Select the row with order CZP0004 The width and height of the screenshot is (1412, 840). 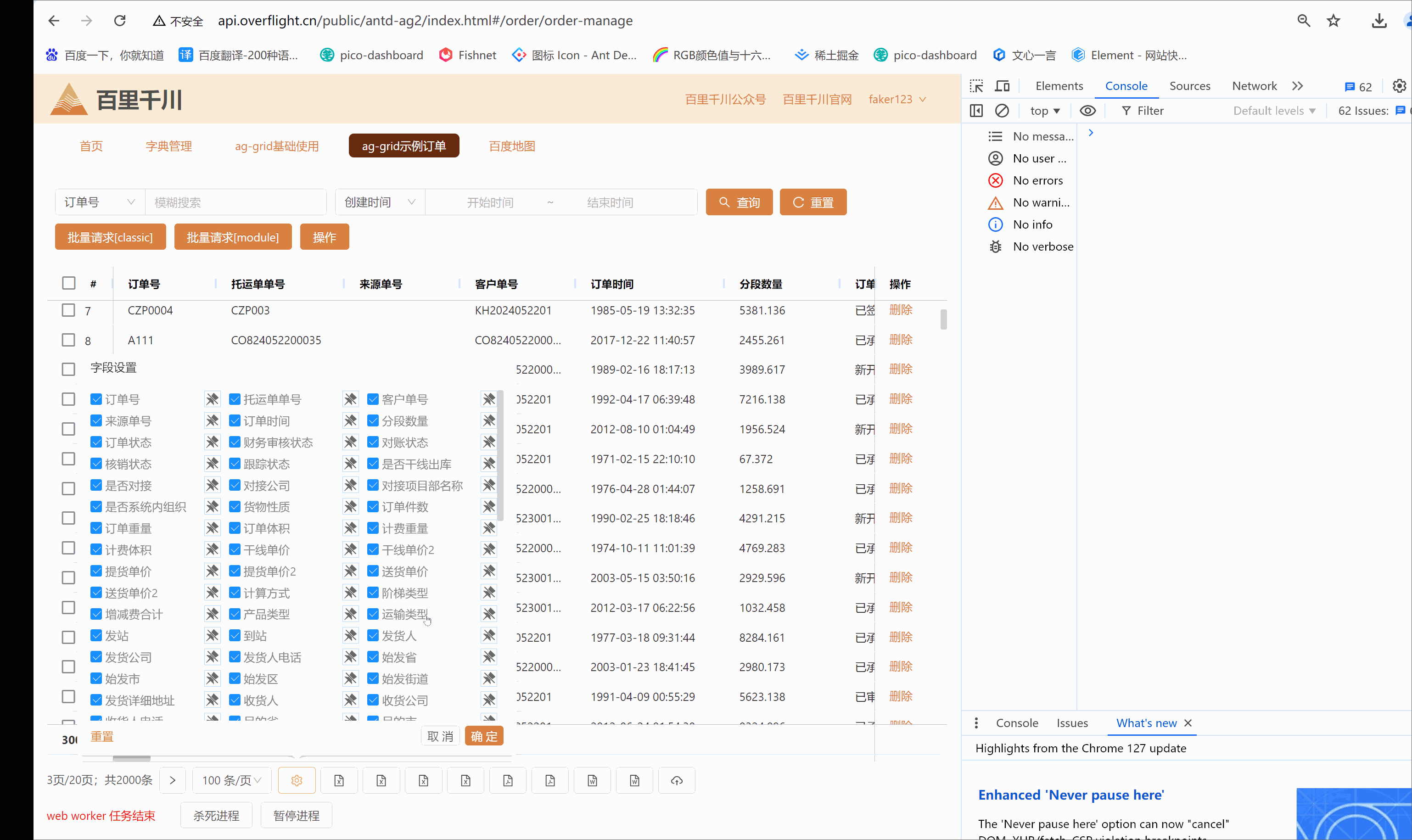click(x=68, y=310)
